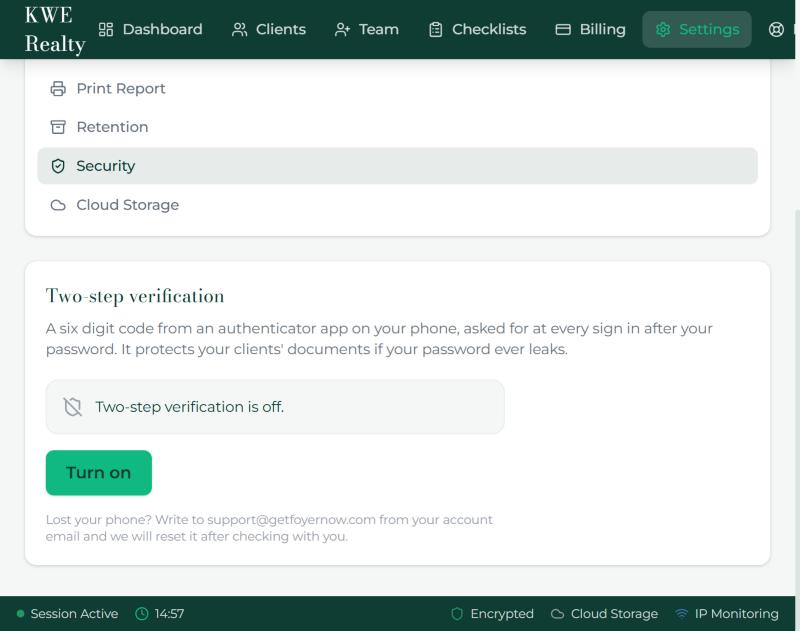Open the Retention settings

click(x=397, y=127)
